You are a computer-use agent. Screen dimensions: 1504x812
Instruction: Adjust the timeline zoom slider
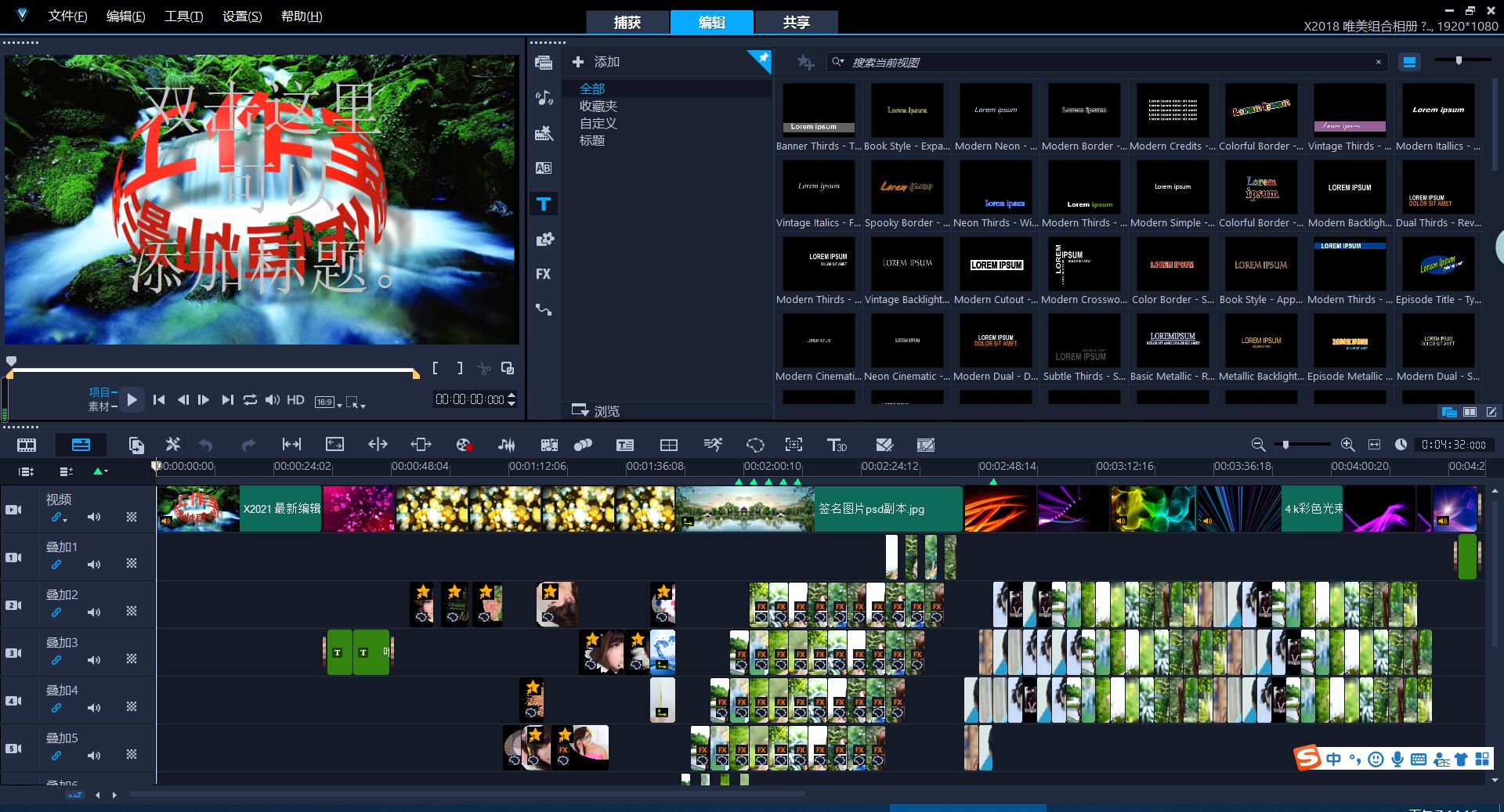point(1285,444)
